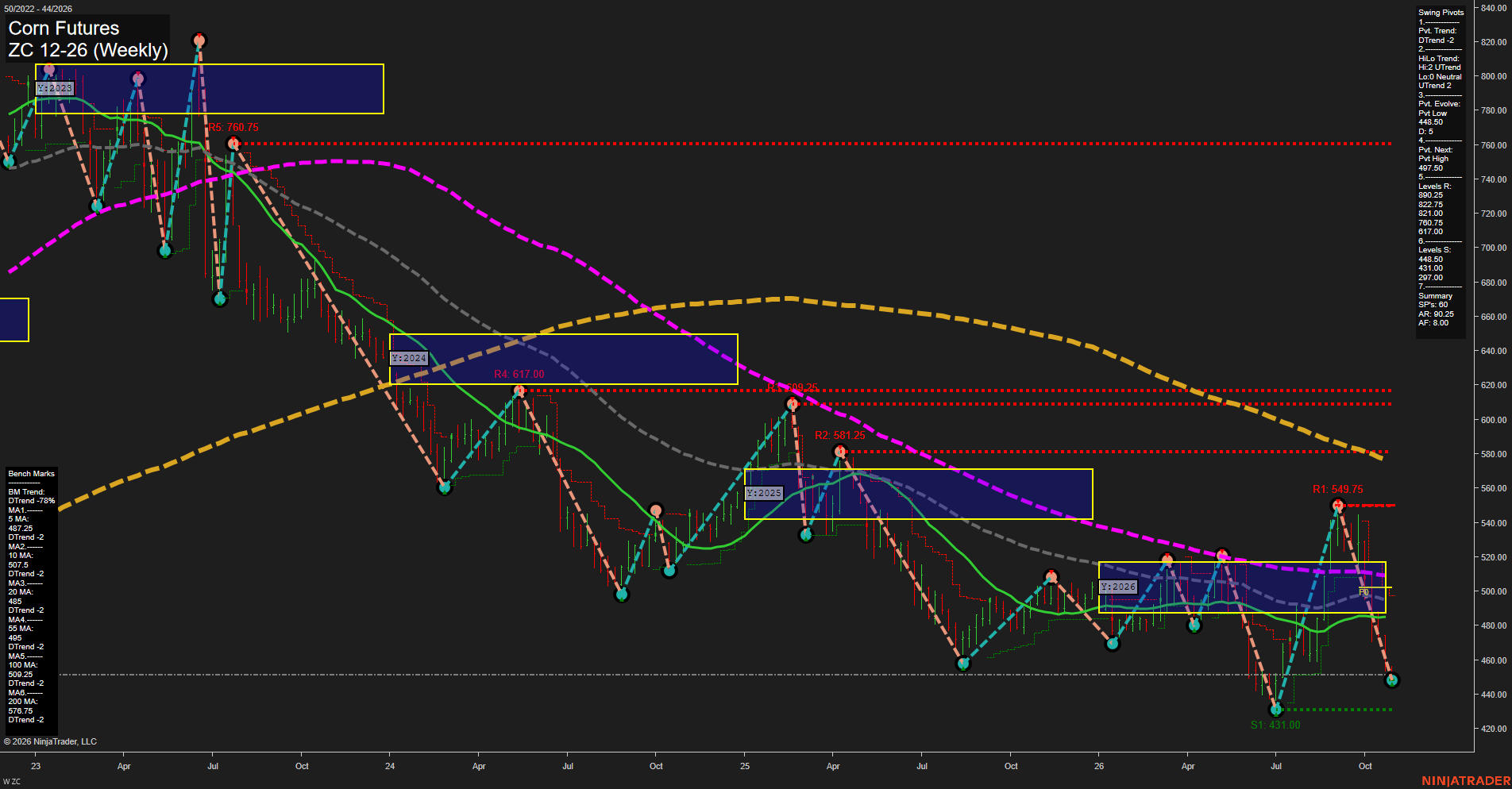The image size is (1512, 789).
Task: Click the AR: 90.25 summary line
Action: pyautogui.click(x=1437, y=314)
